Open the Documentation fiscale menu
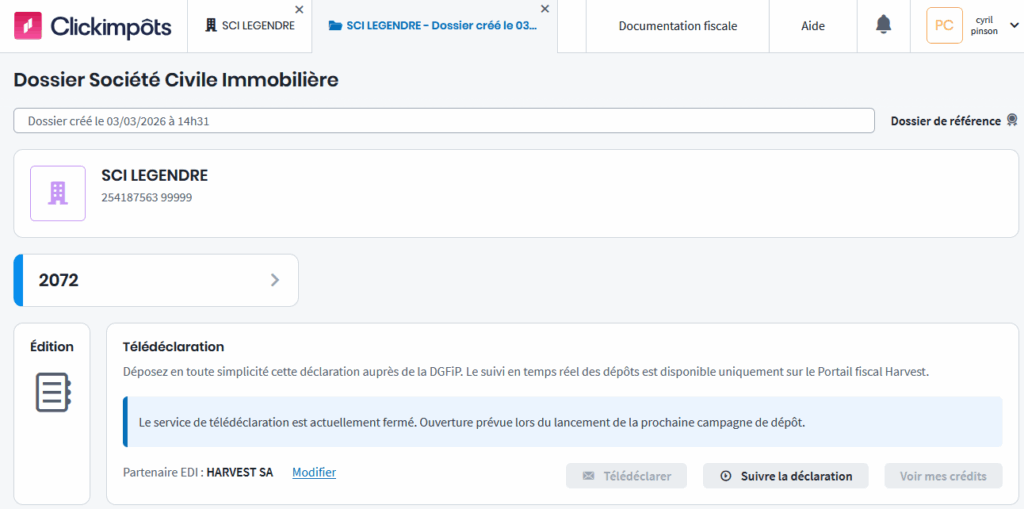The width and height of the screenshot is (1024, 509). tap(677, 26)
